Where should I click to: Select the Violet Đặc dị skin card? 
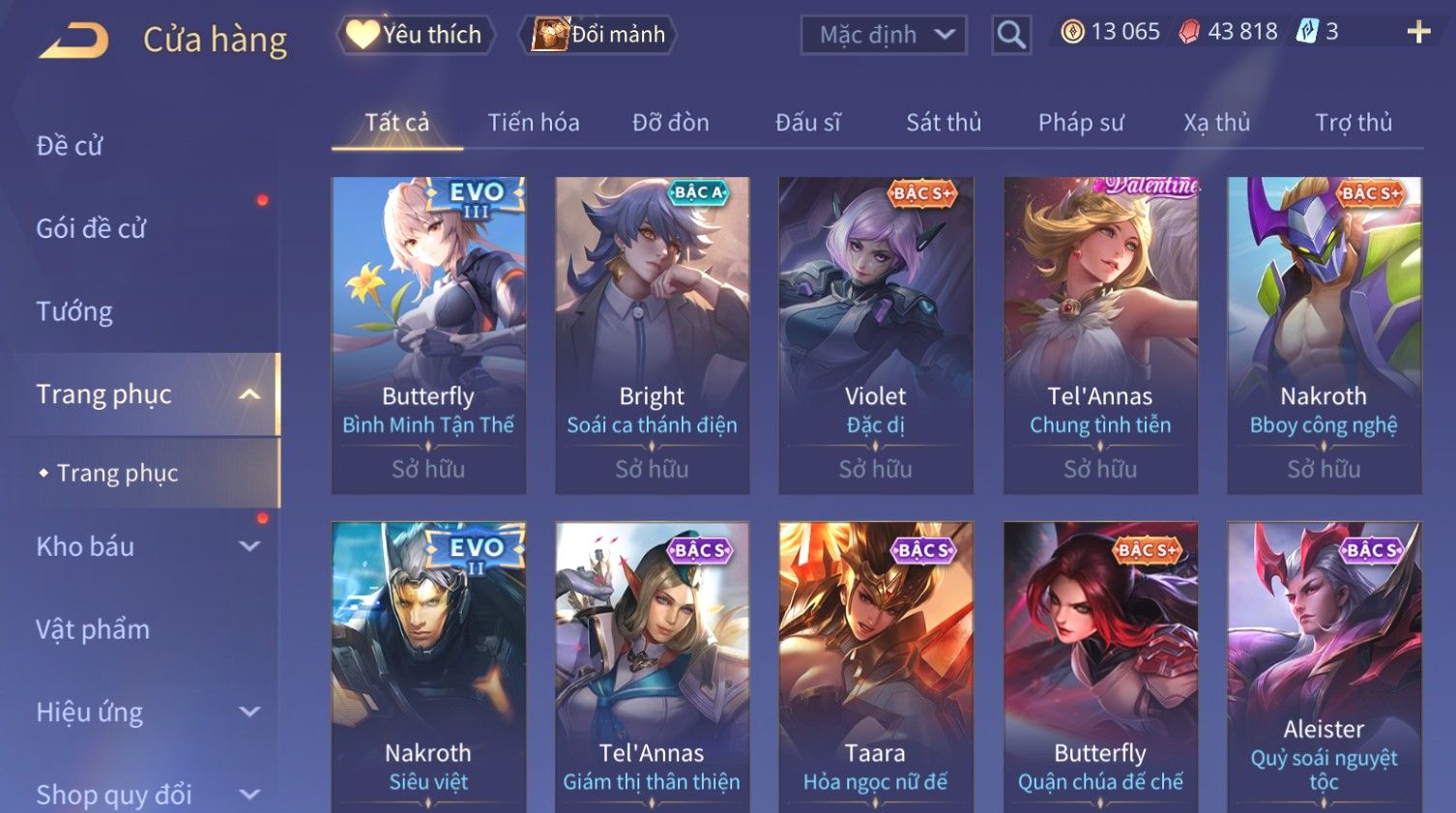876,334
